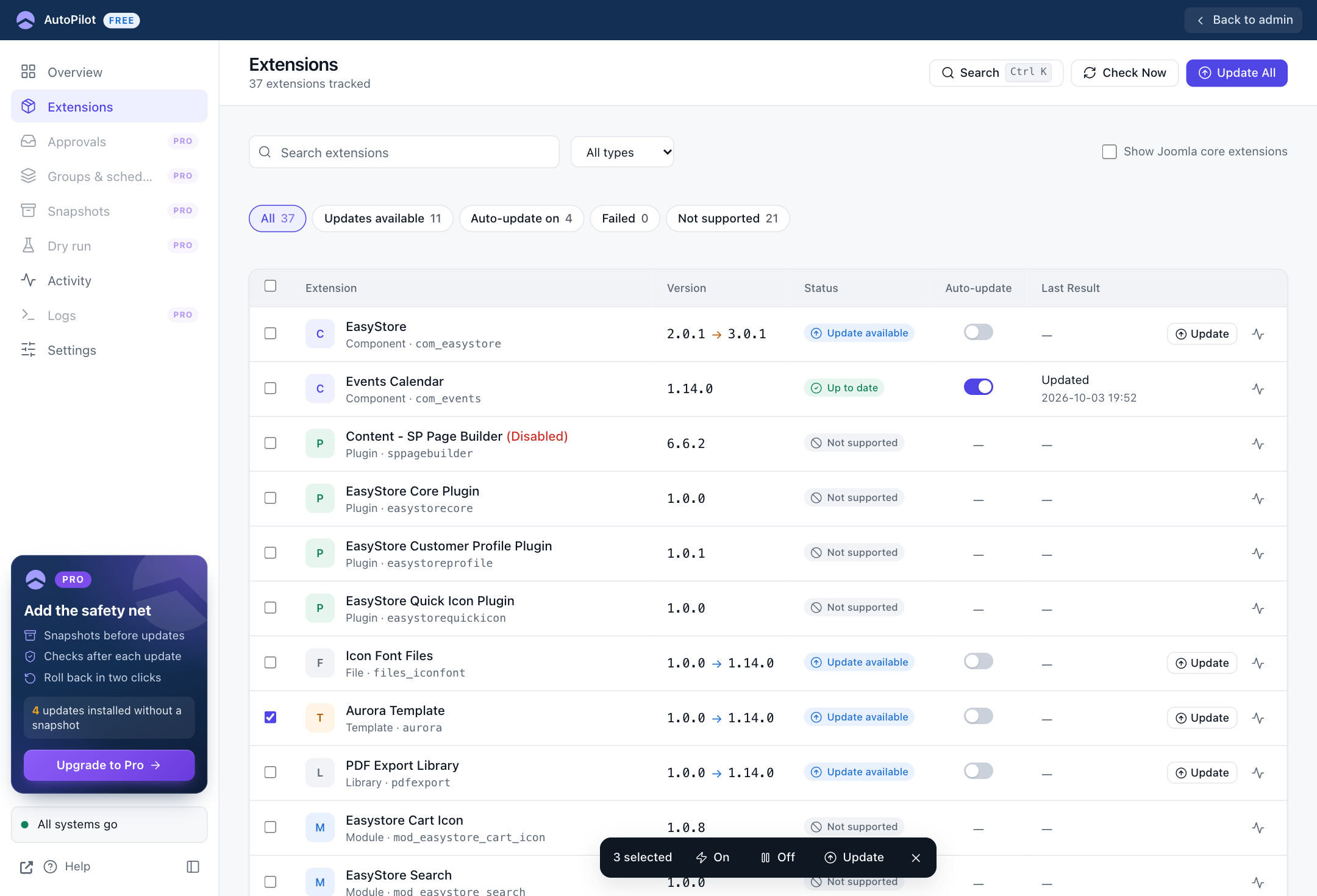
Task: Click the Extensions cube icon
Action: pyautogui.click(x=28, y=106)
